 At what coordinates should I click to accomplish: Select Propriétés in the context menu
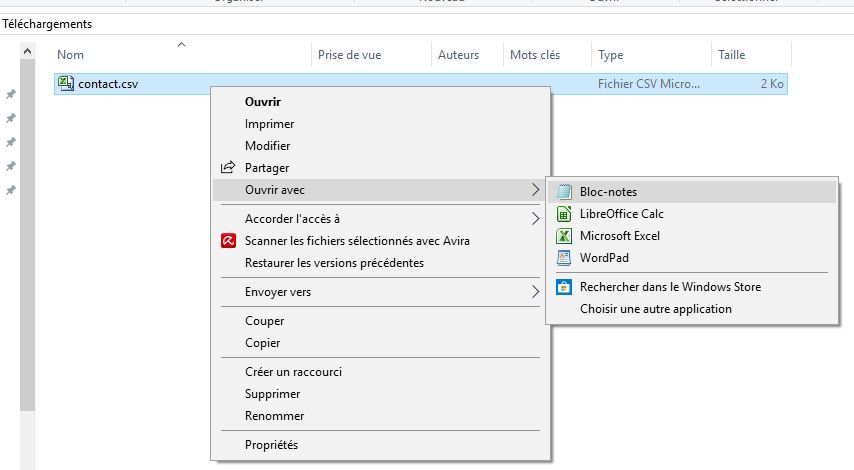tap(271, 445)
